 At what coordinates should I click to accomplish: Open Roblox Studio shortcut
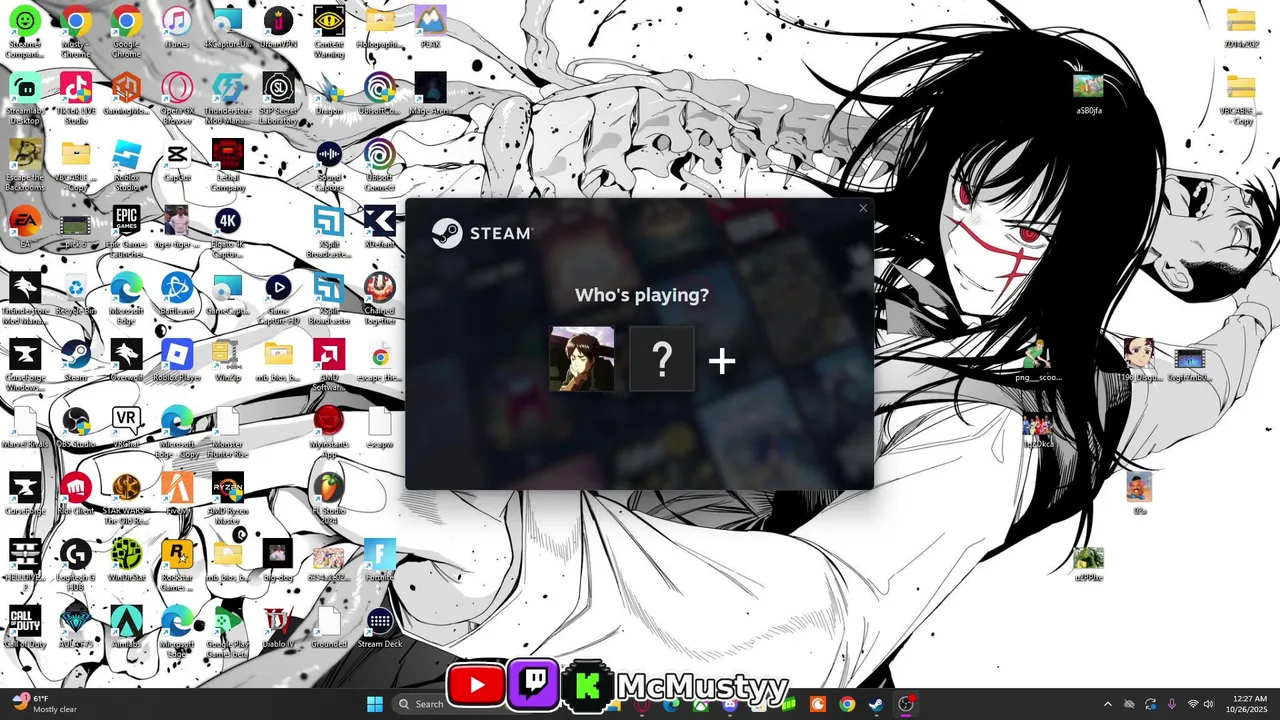click(127, 166)
